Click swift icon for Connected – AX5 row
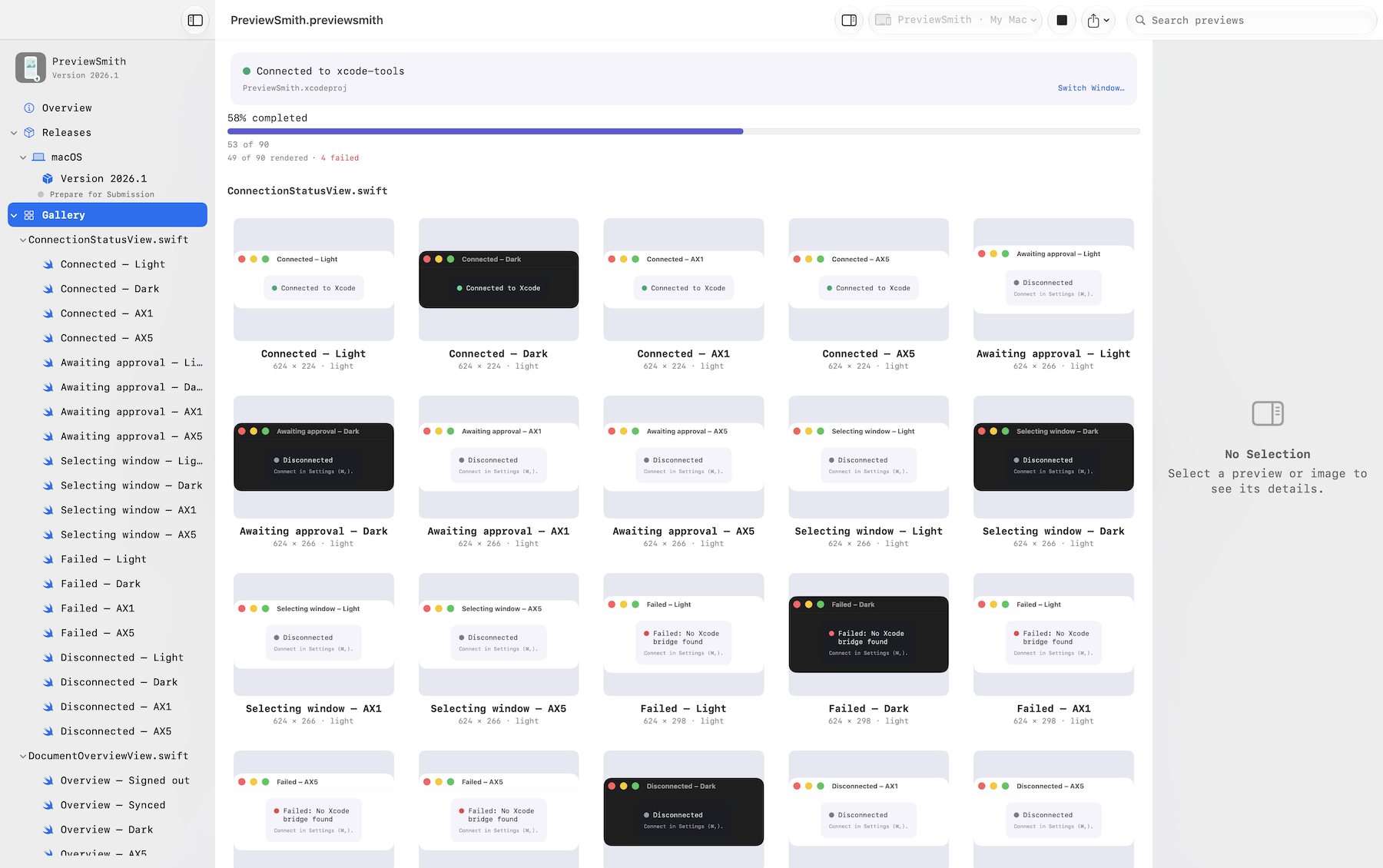 [48, 338]
